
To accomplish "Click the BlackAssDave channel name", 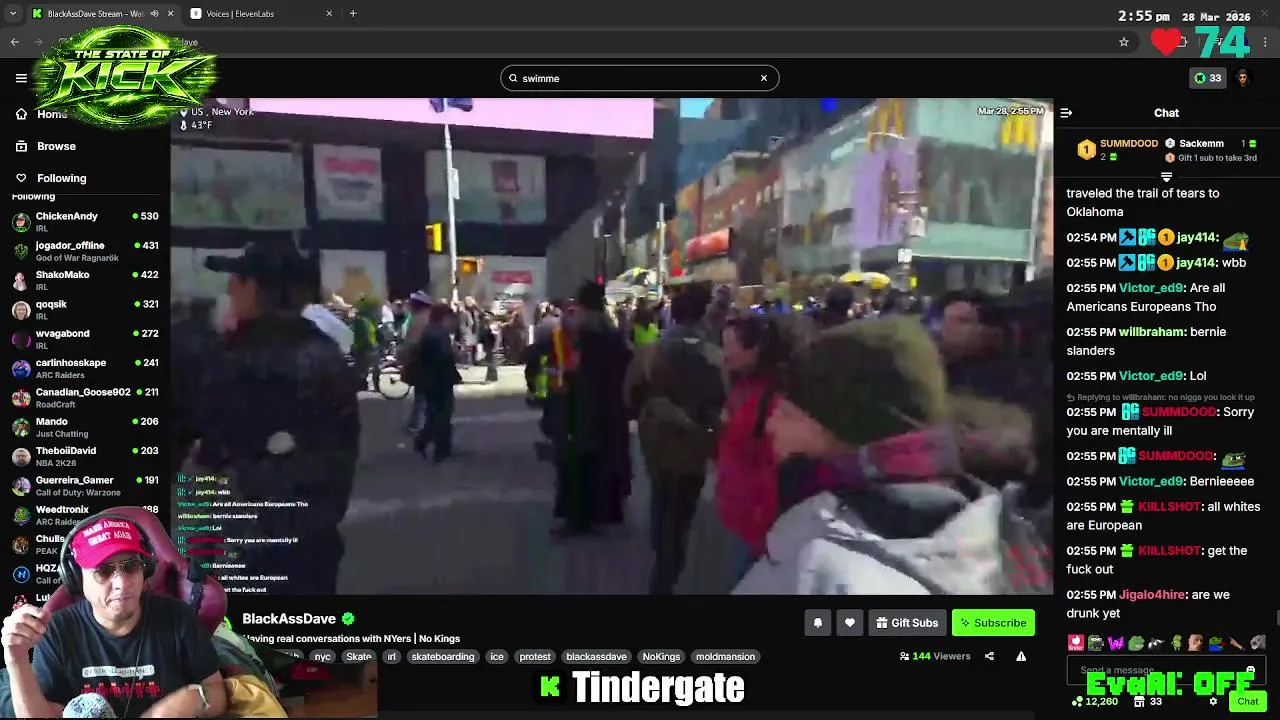I will coord(289,619).
